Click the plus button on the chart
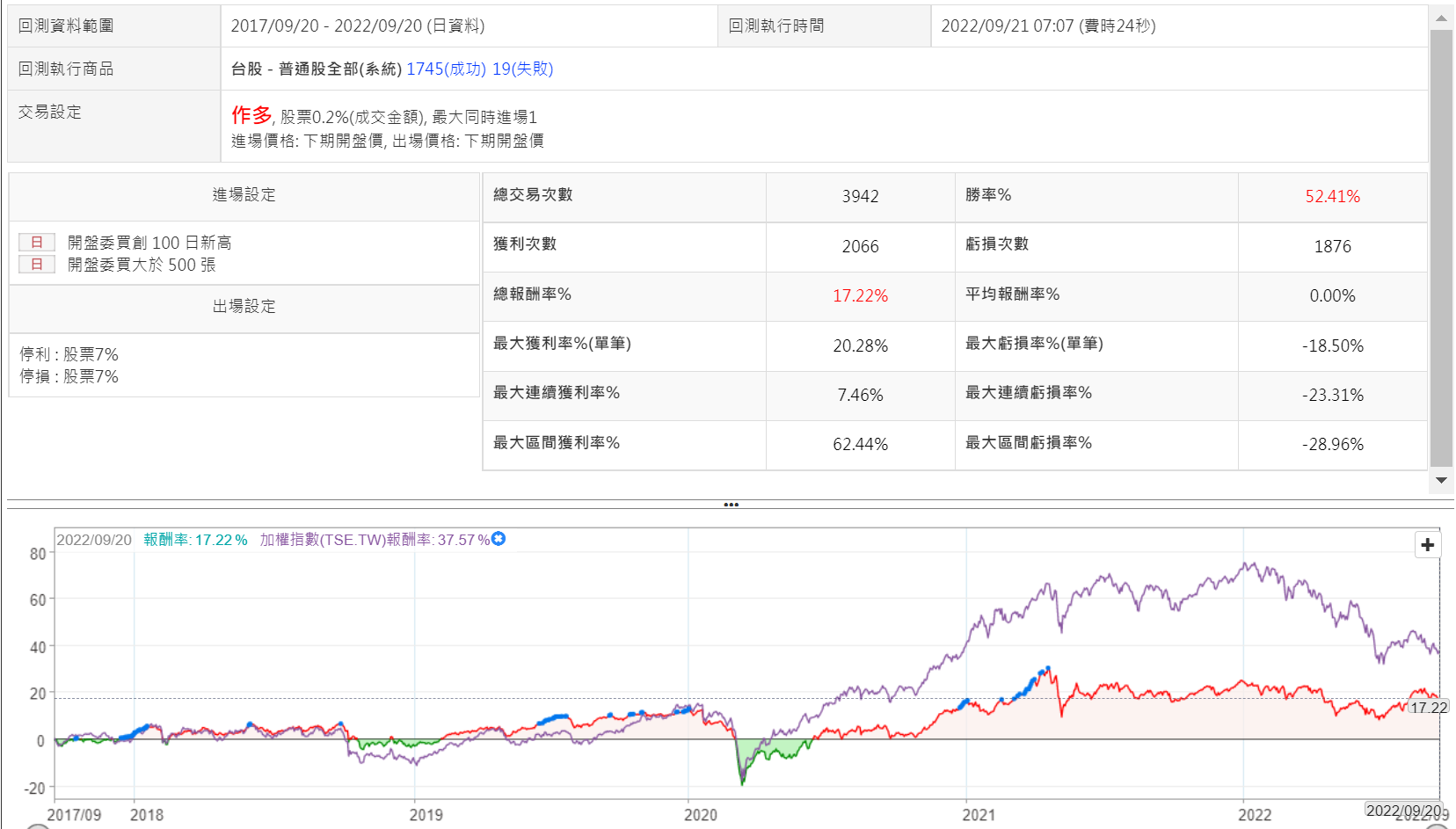This screenshot has height=829, width=1456. coord(1427,545)
